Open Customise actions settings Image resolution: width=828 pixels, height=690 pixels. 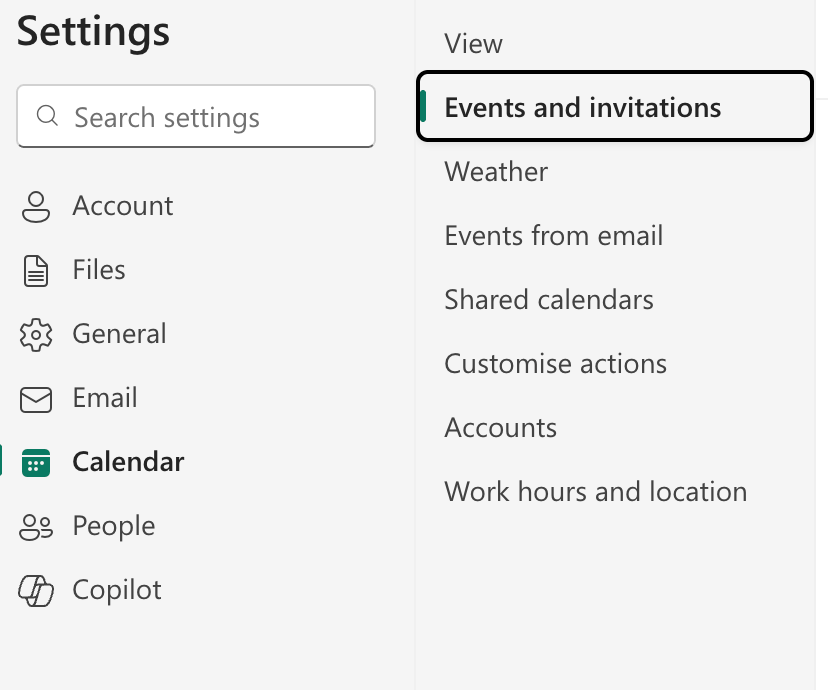coord(555,363)
